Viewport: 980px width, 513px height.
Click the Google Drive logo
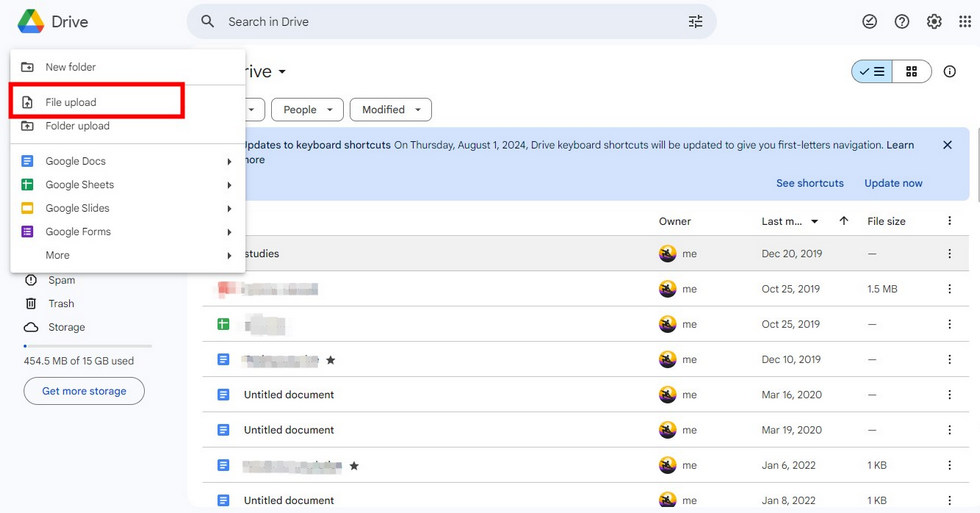click(31, 22)
